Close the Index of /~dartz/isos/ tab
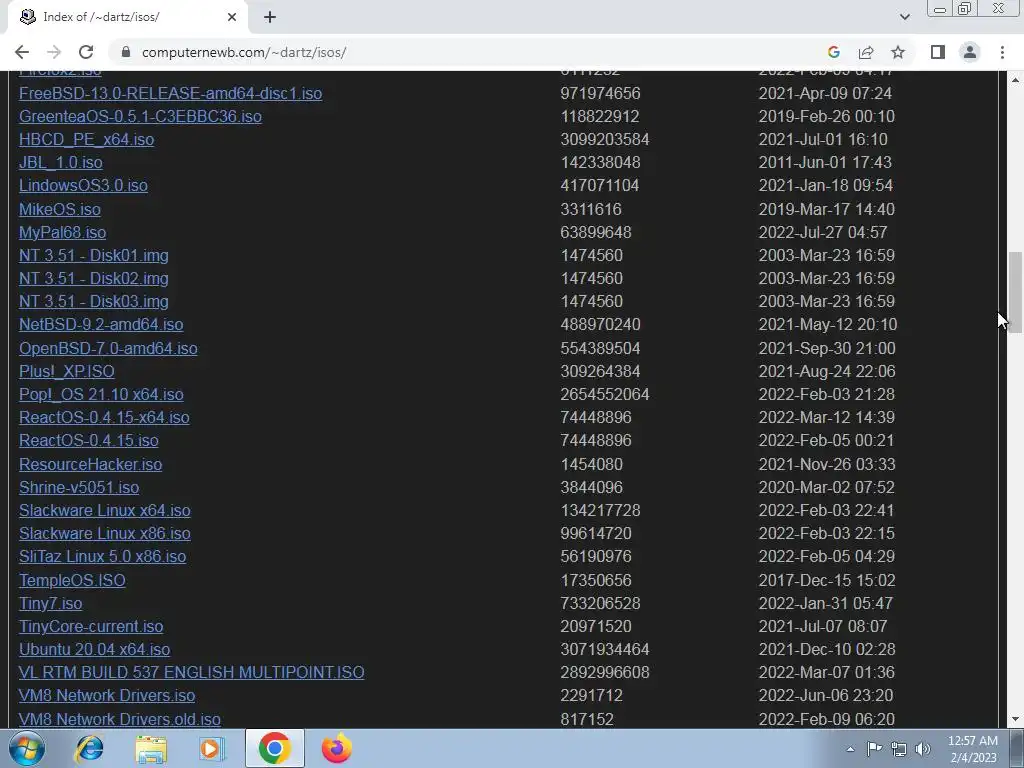 pos(232,17)
